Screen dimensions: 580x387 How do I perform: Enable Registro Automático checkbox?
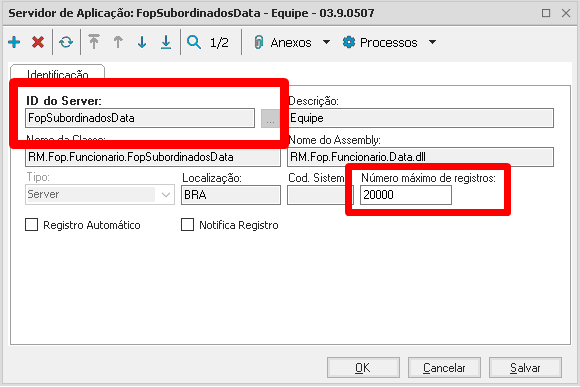tap(31, 225)
